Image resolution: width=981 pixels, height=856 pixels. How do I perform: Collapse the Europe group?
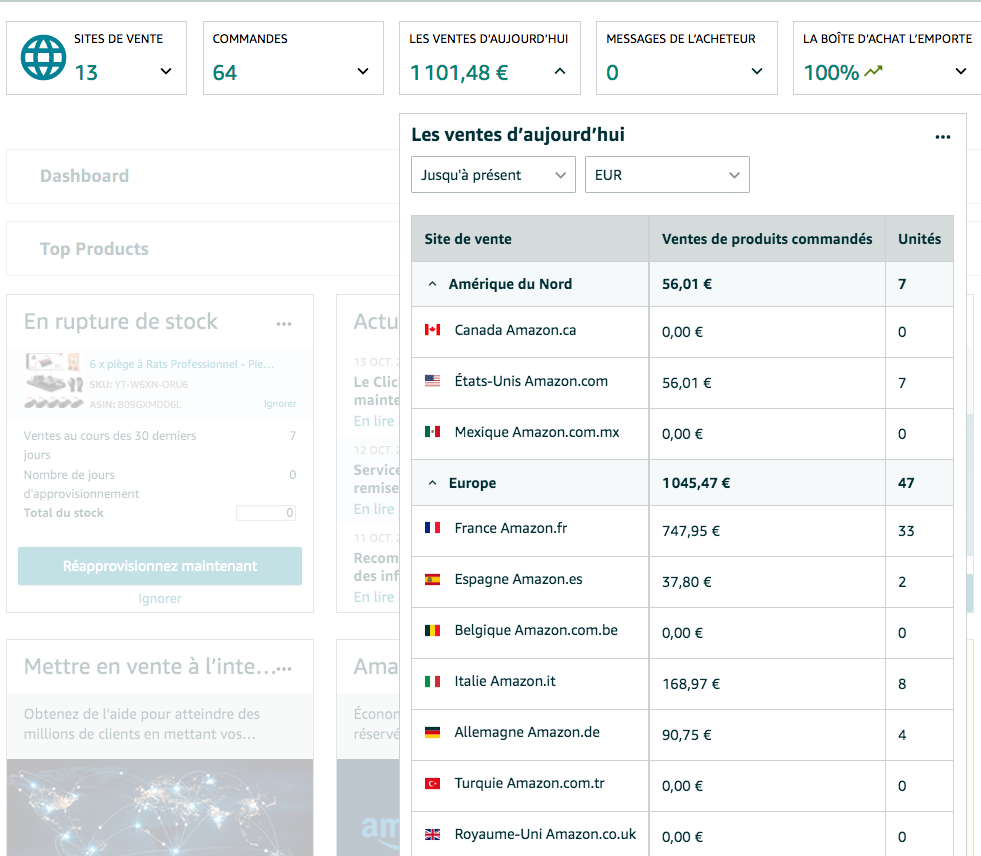coord(432,483)
